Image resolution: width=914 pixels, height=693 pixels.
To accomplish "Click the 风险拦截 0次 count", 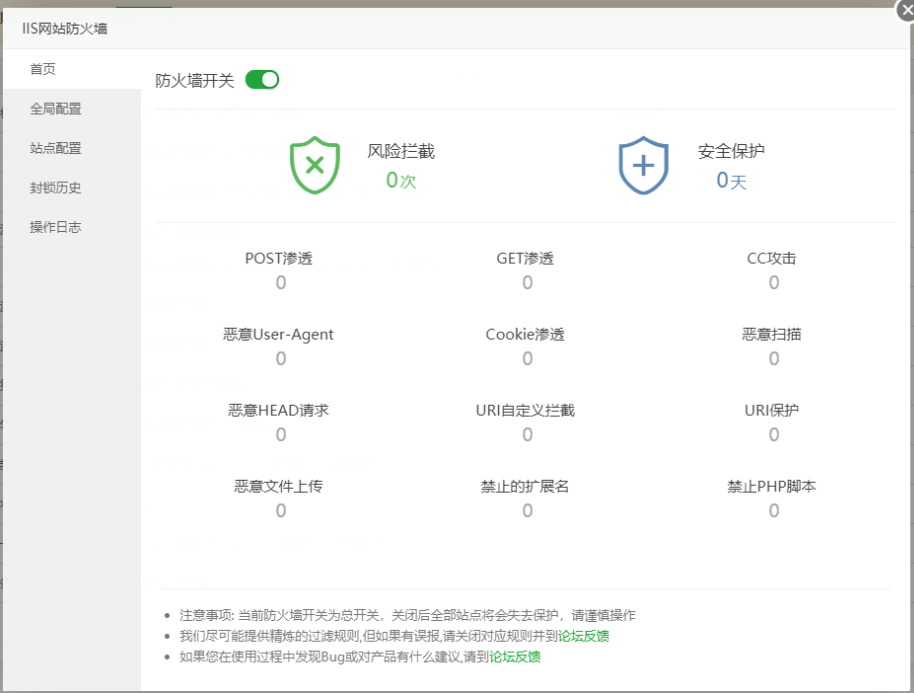I will [x=401, y=180].
